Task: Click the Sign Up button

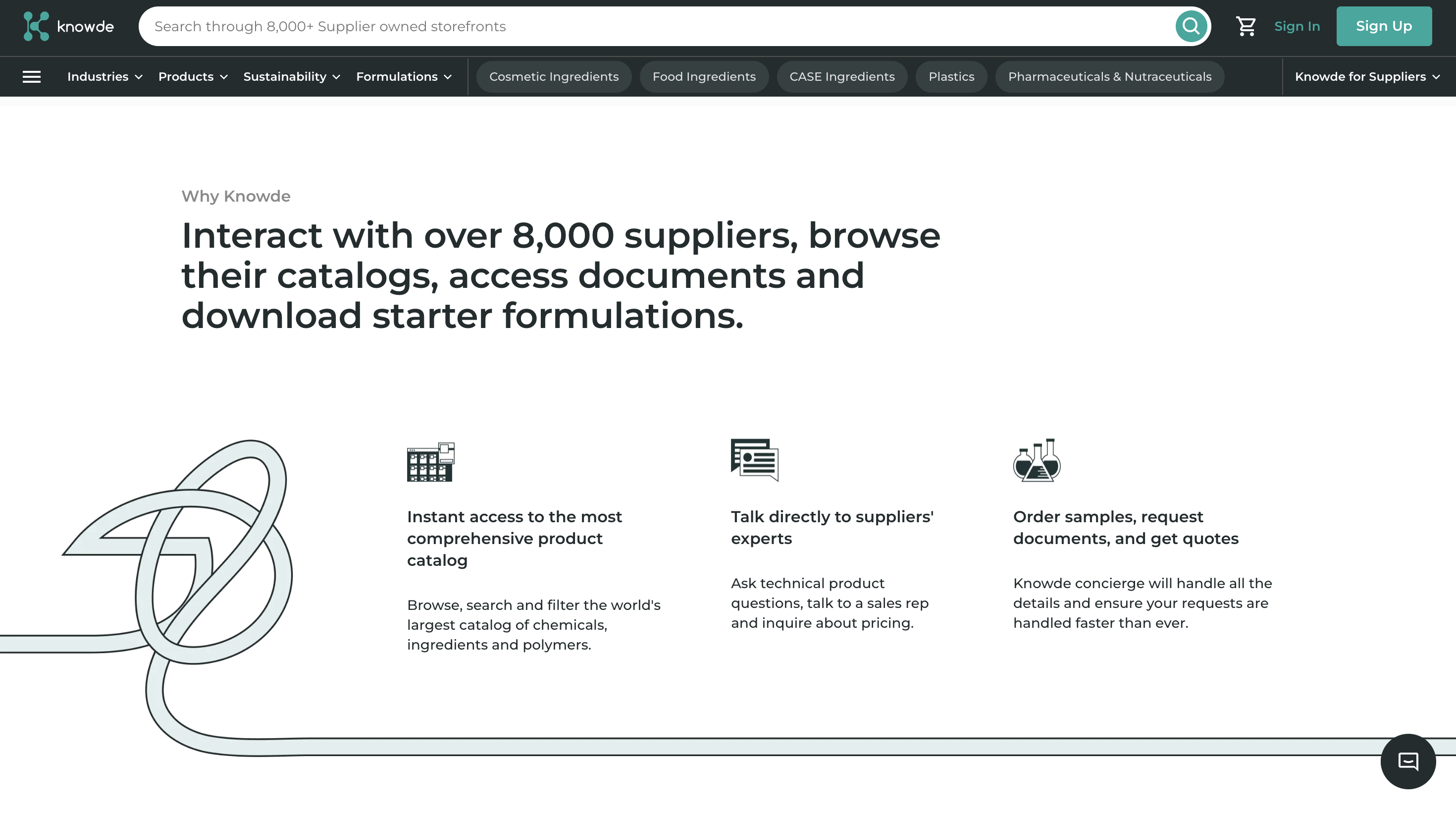Action: (1384, 26)
